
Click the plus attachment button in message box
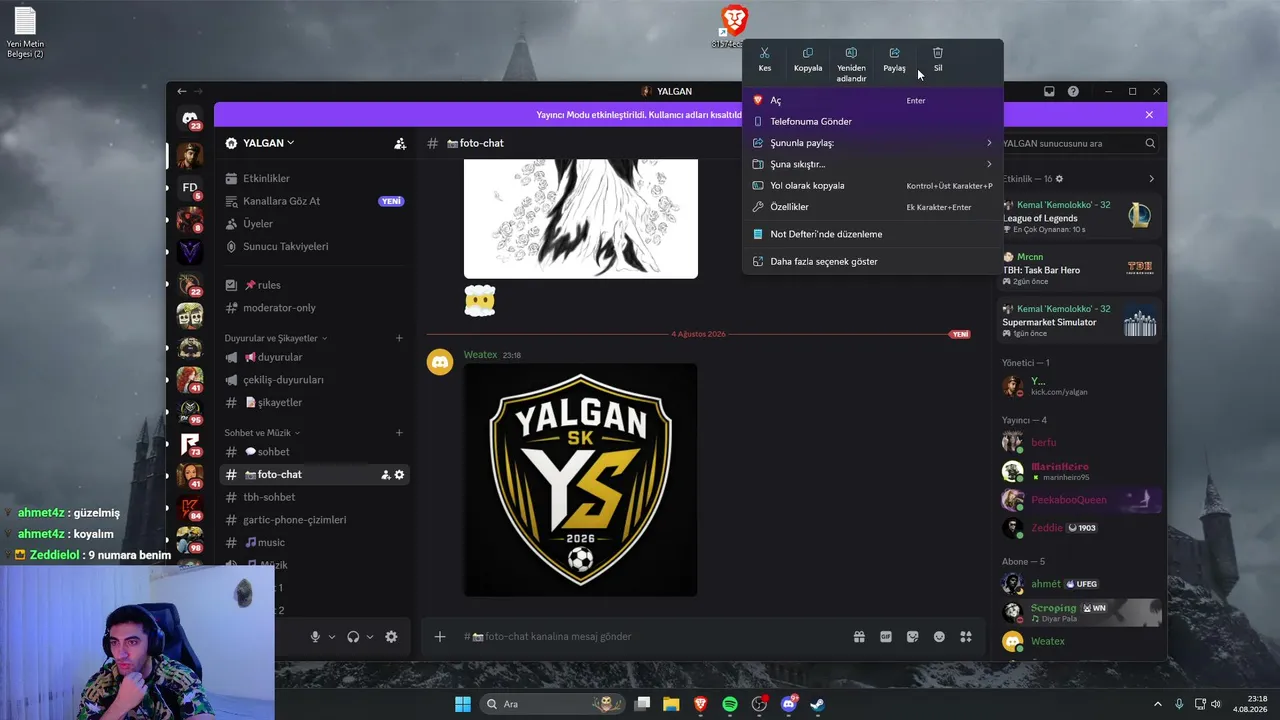pyautogui.click(x=440, y=637)
